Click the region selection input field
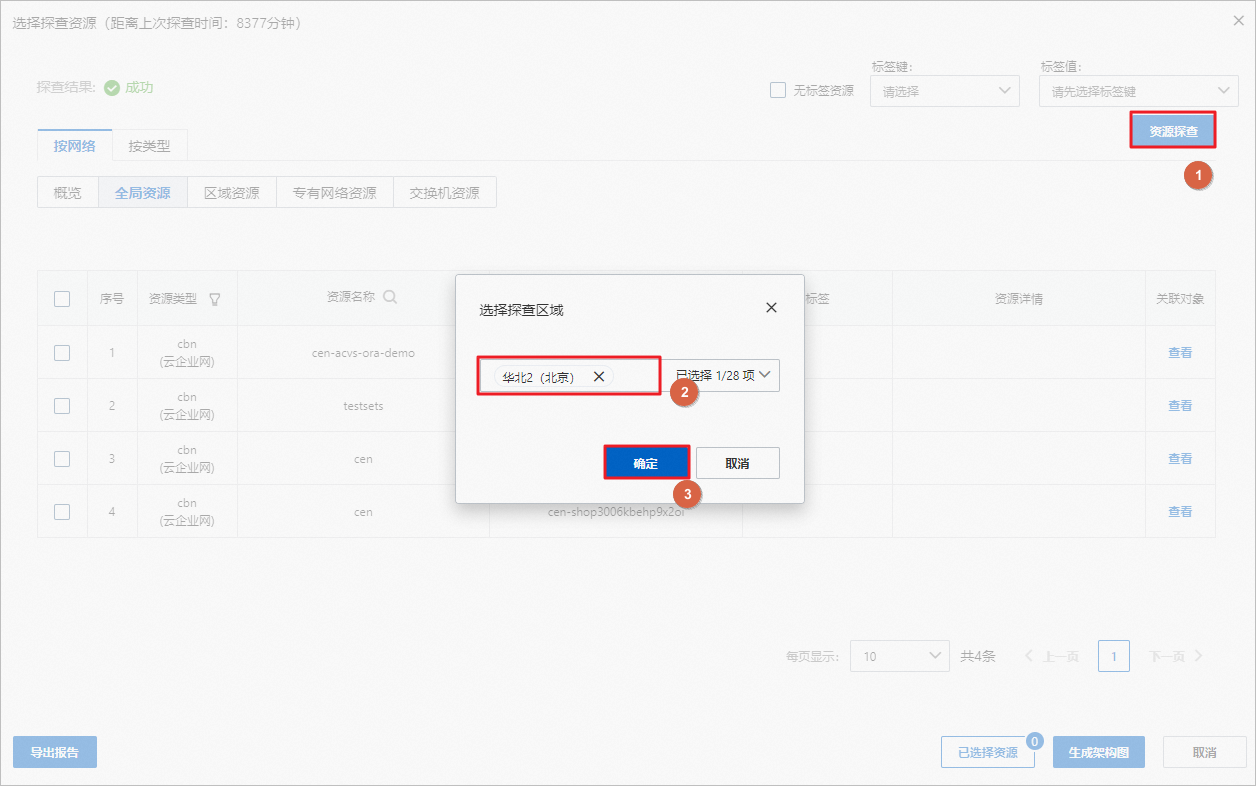The width and height of the screenshot is (1256, 786). pos(568,376)
